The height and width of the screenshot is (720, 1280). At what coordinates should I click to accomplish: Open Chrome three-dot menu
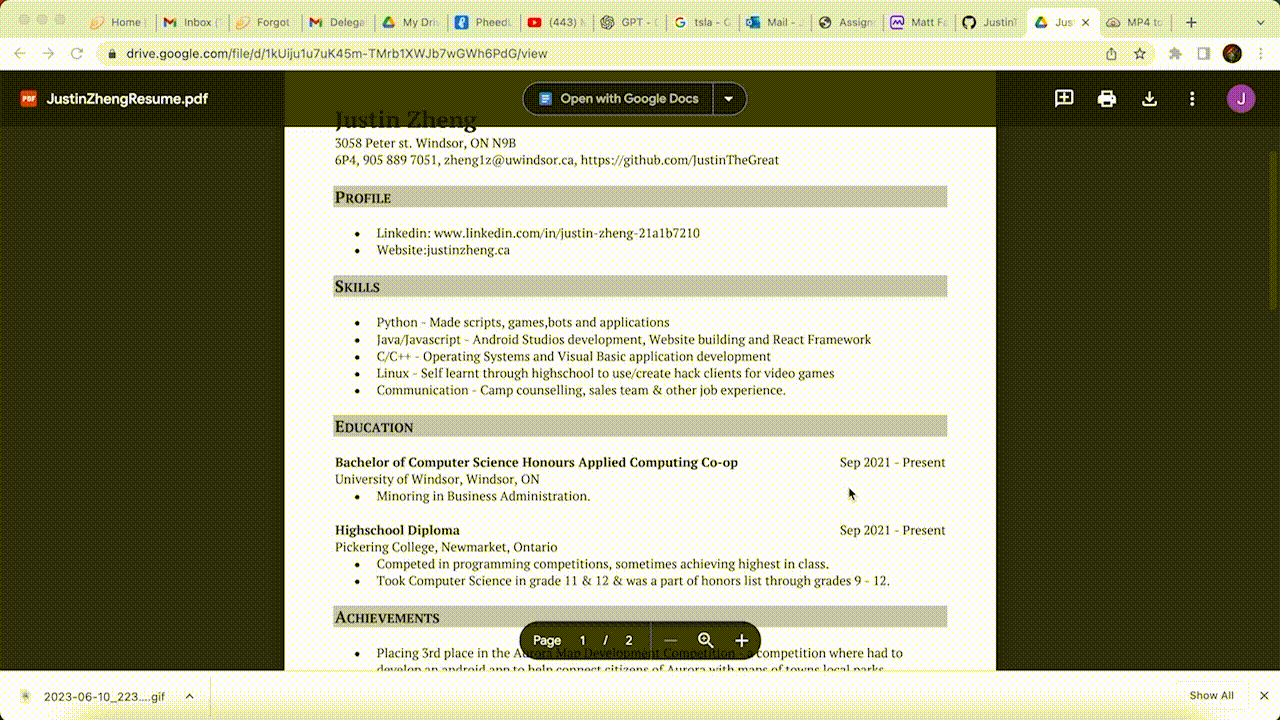coord(1260,54)
